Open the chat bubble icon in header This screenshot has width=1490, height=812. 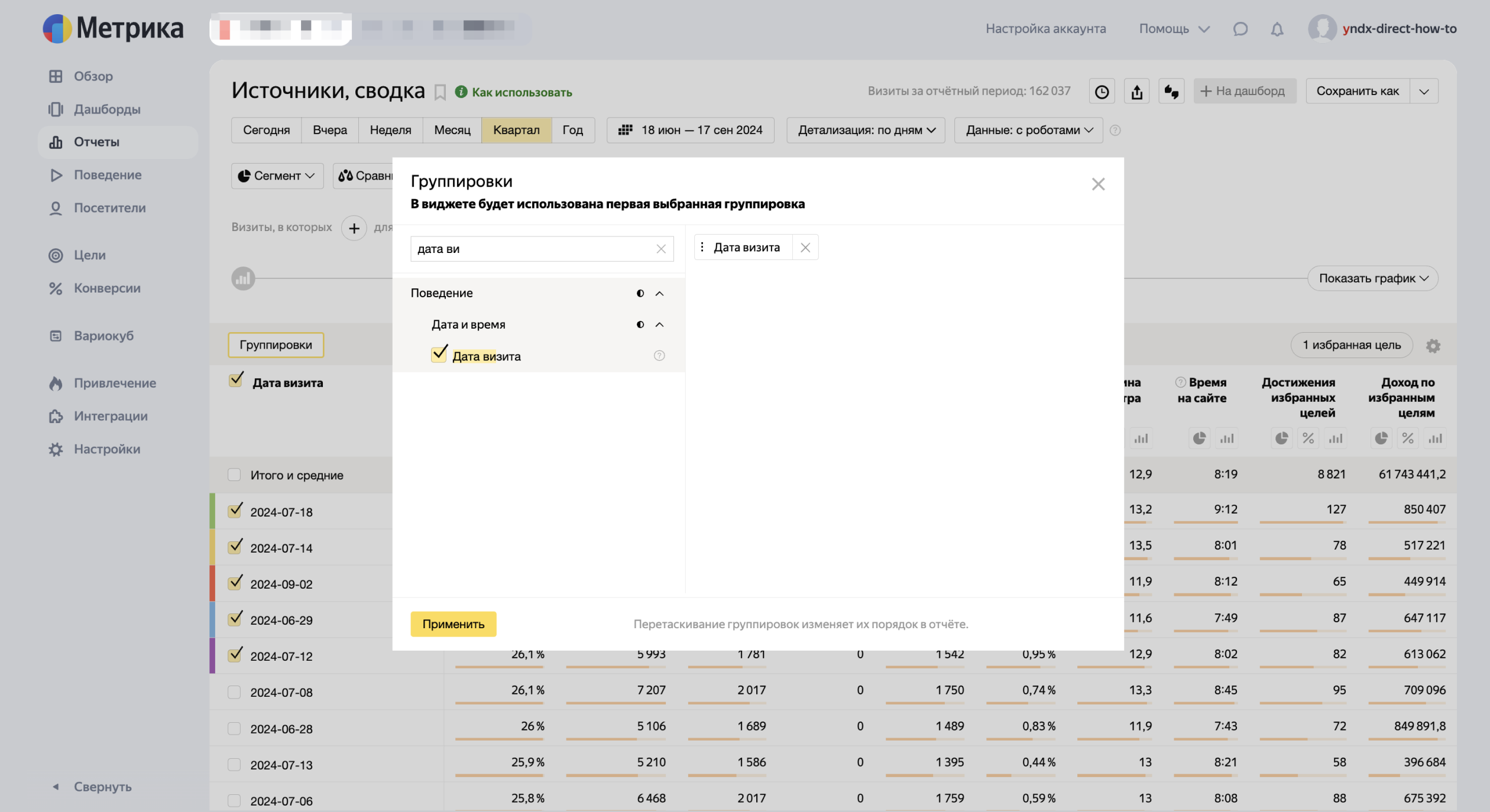point(1240,29)
